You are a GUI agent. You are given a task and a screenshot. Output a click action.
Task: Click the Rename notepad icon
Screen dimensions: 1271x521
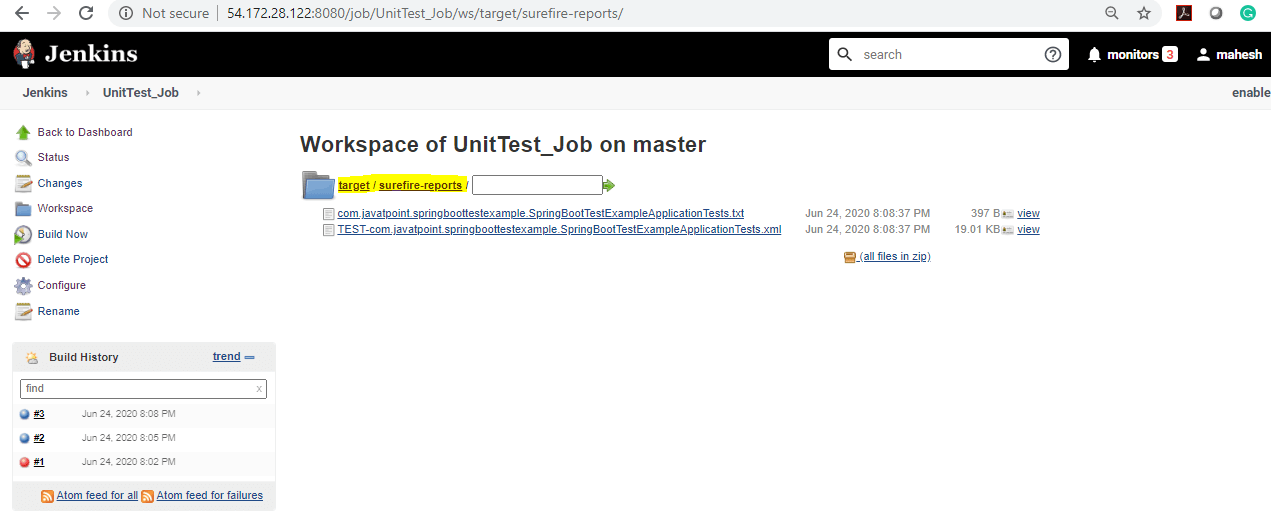(23, 311)
